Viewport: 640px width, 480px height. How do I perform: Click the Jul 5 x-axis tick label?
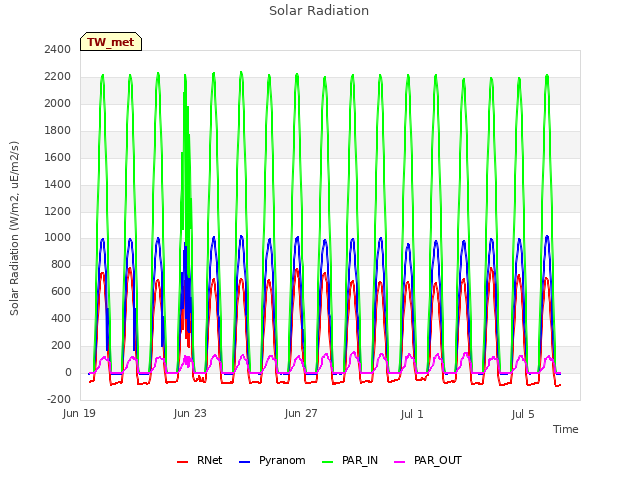(x=523, y=414)
